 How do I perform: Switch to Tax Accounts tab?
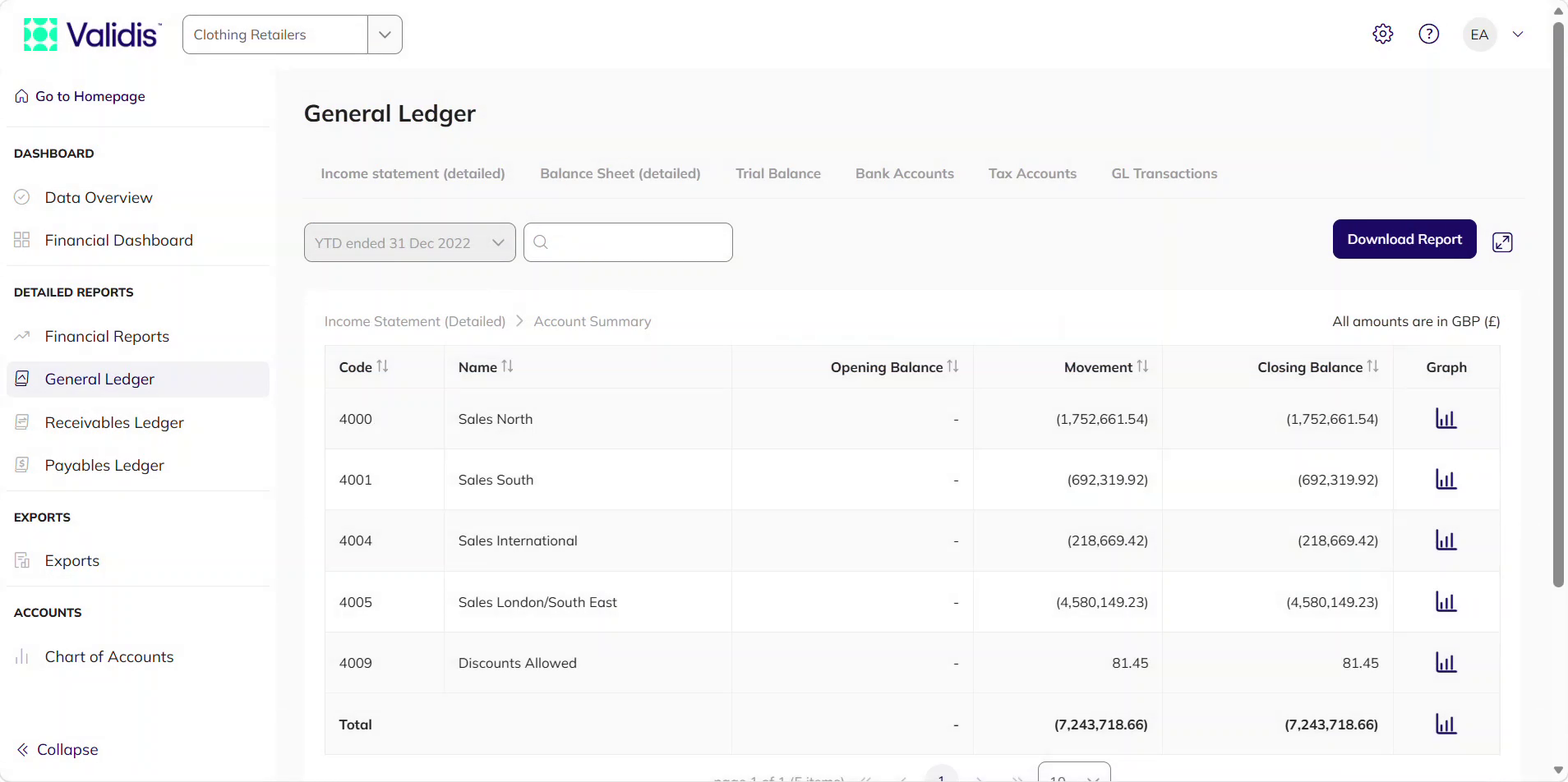pyautogui.click(x=1032, y=173)
